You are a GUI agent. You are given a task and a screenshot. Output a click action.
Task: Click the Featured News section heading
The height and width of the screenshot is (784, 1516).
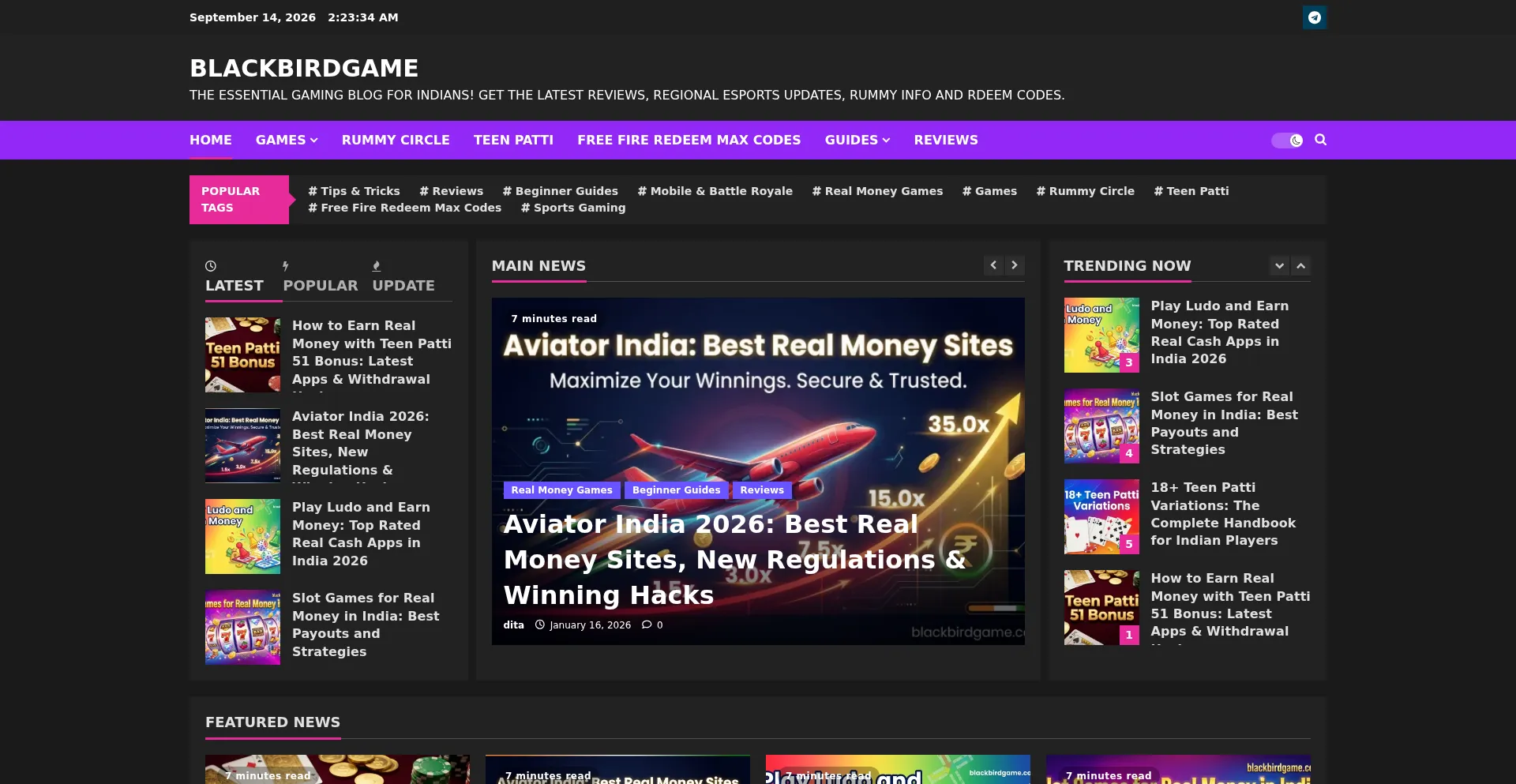[x=272, y=722]
